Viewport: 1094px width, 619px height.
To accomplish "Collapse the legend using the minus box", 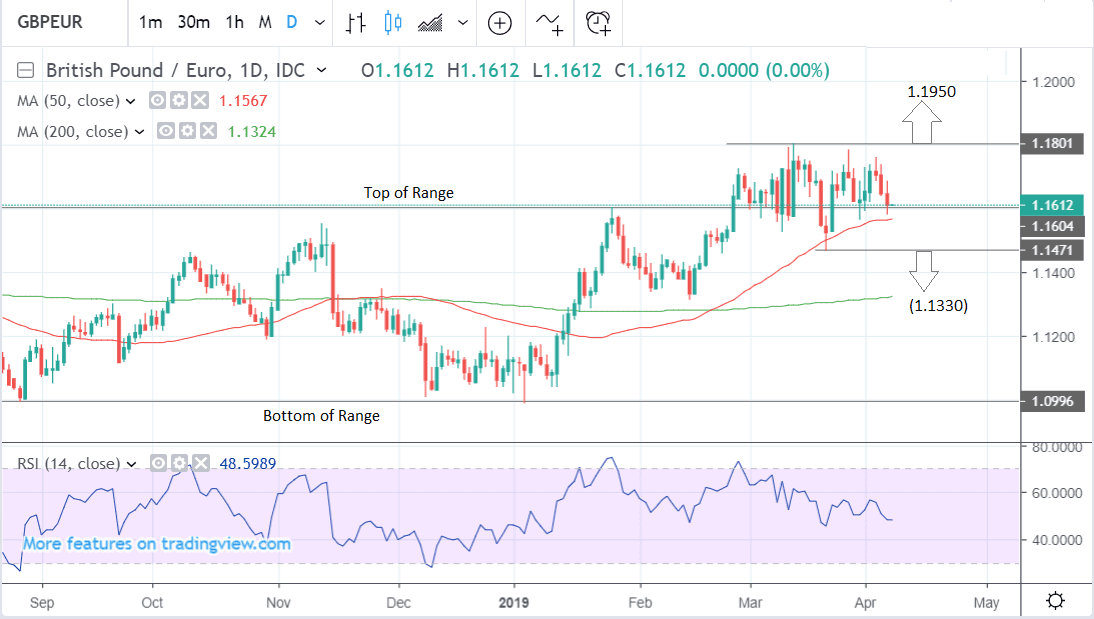I will pos(26,71).
